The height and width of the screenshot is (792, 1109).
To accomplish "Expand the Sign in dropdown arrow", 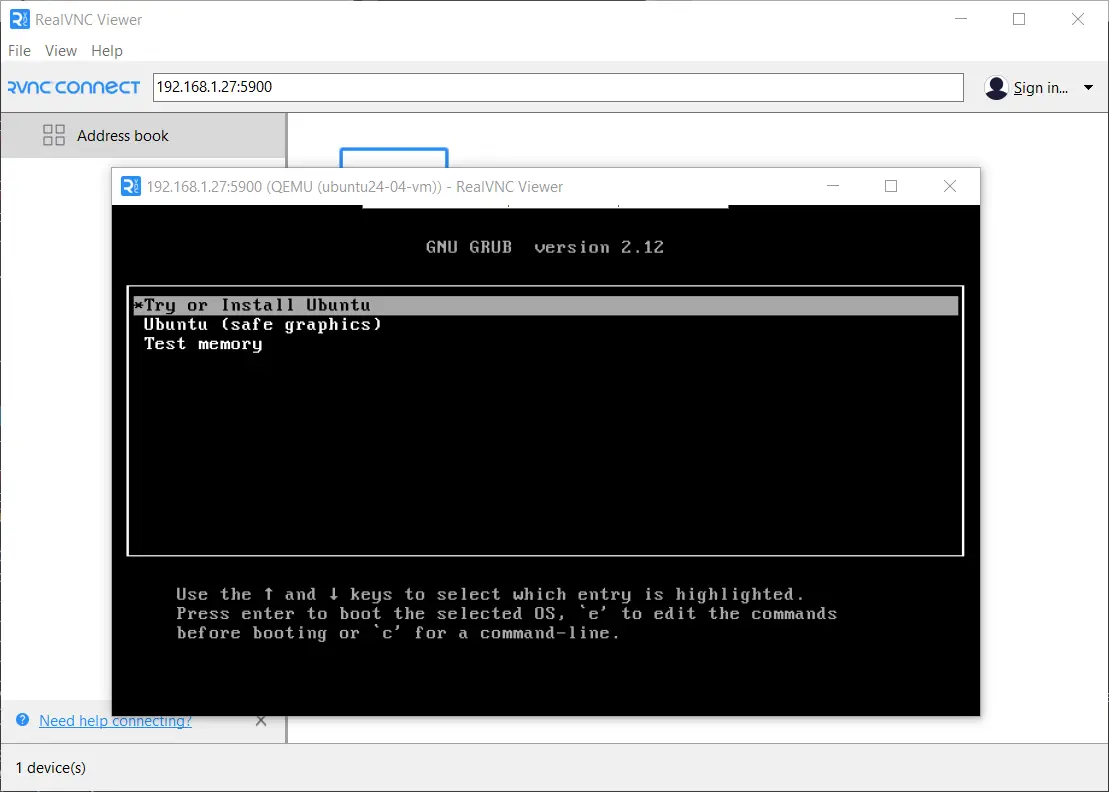I will [x=1088, y=88].
